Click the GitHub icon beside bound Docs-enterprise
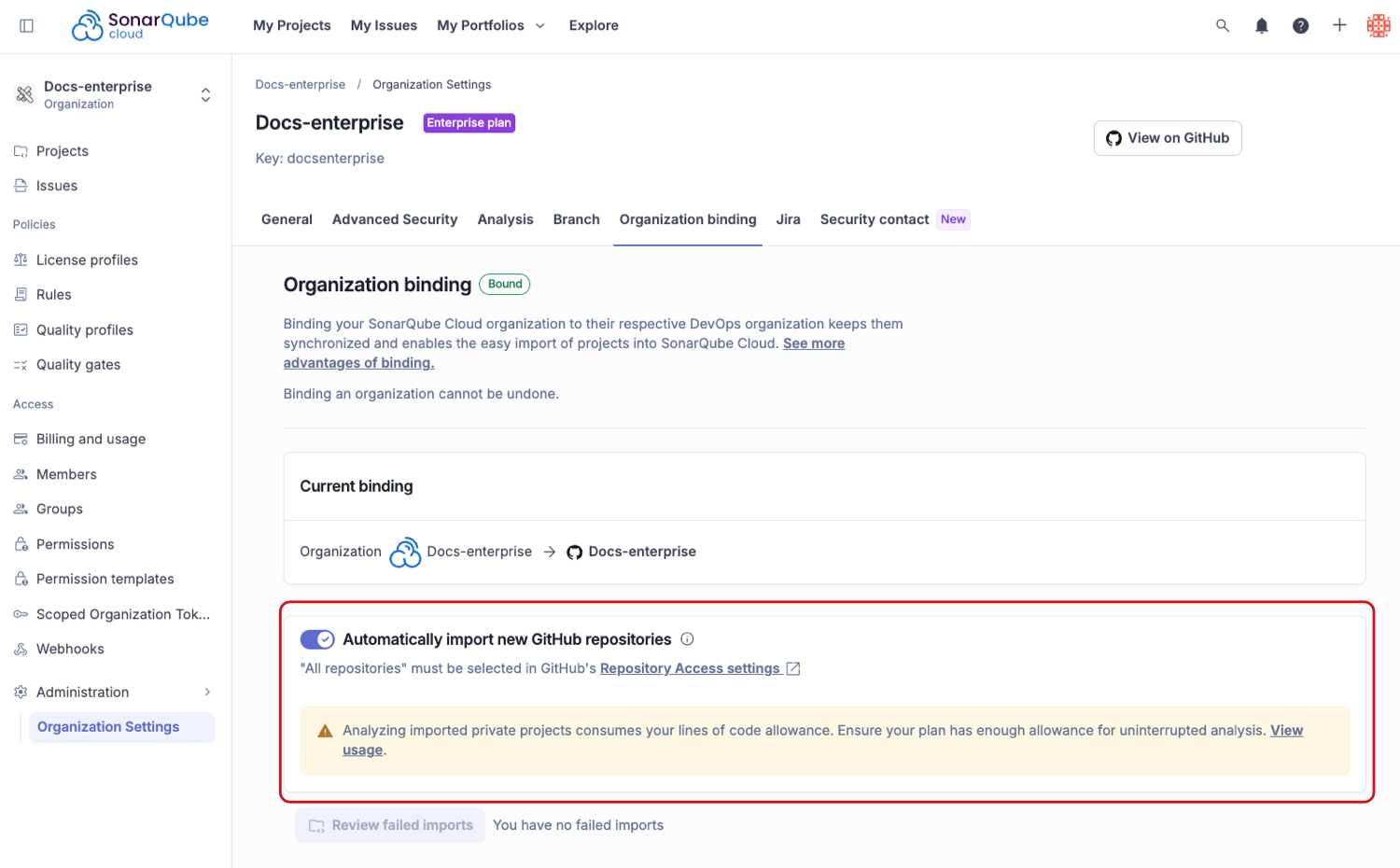 tap(575, 552)
